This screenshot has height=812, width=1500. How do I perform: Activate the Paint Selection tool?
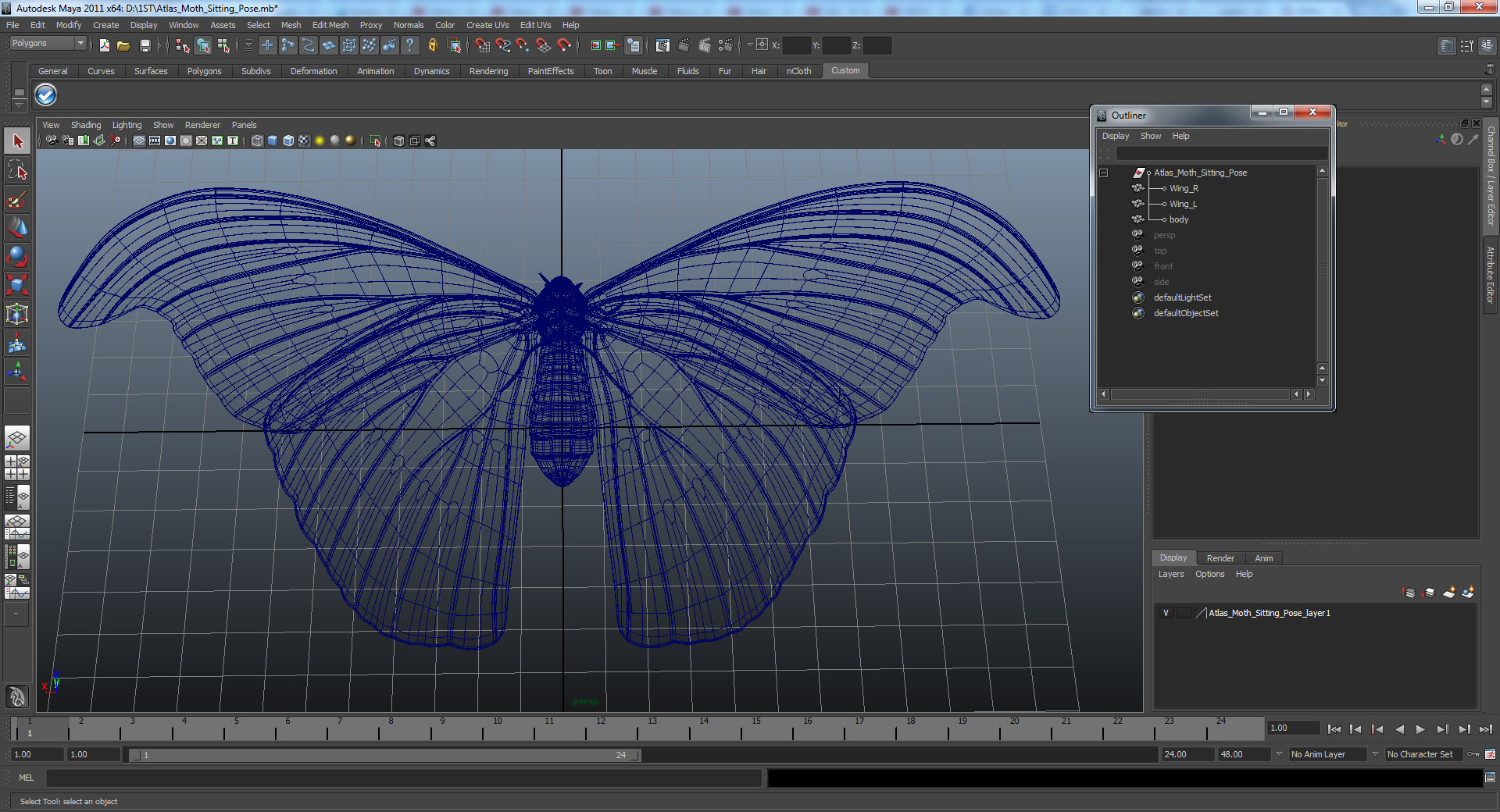point(17,199)
